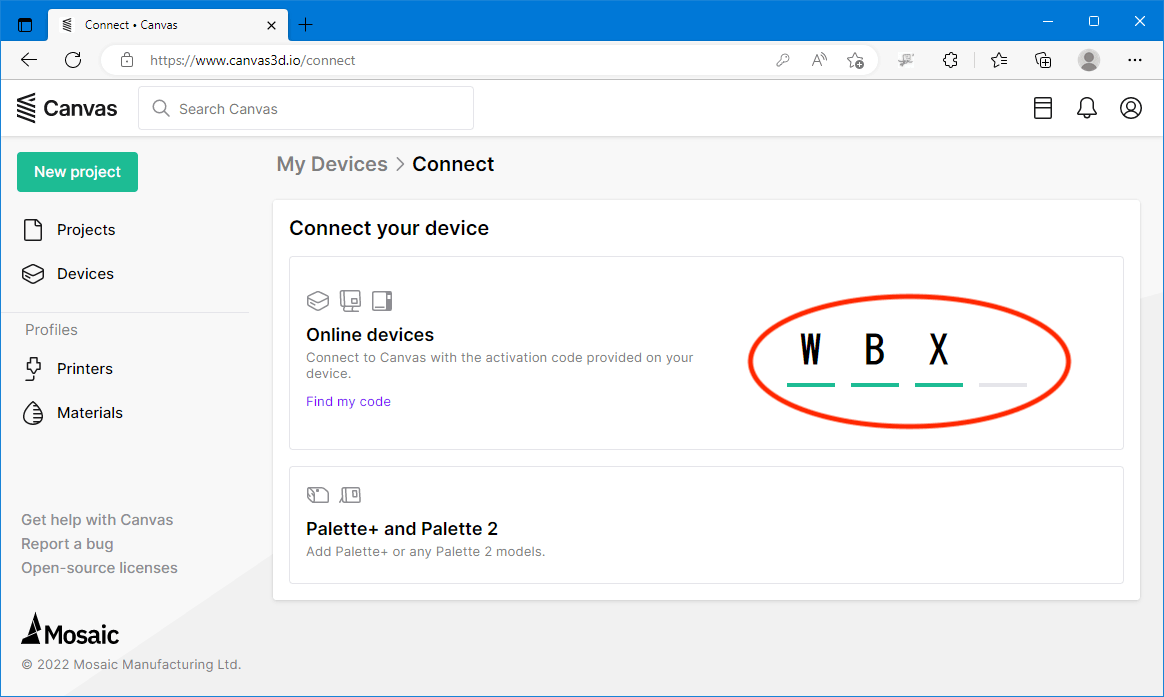Go back to My Devices breadcrumb
This screenshot has width=1164, height=697.
point(332,164)
